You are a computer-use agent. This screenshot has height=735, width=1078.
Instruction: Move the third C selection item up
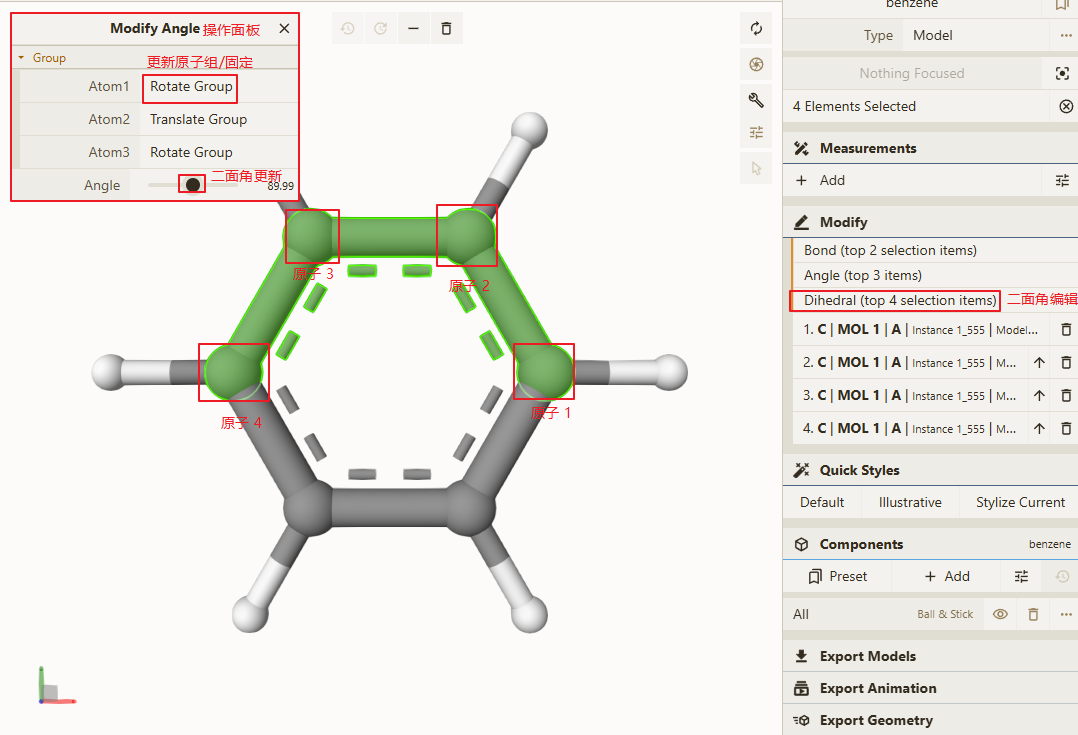click(1039, 395)
